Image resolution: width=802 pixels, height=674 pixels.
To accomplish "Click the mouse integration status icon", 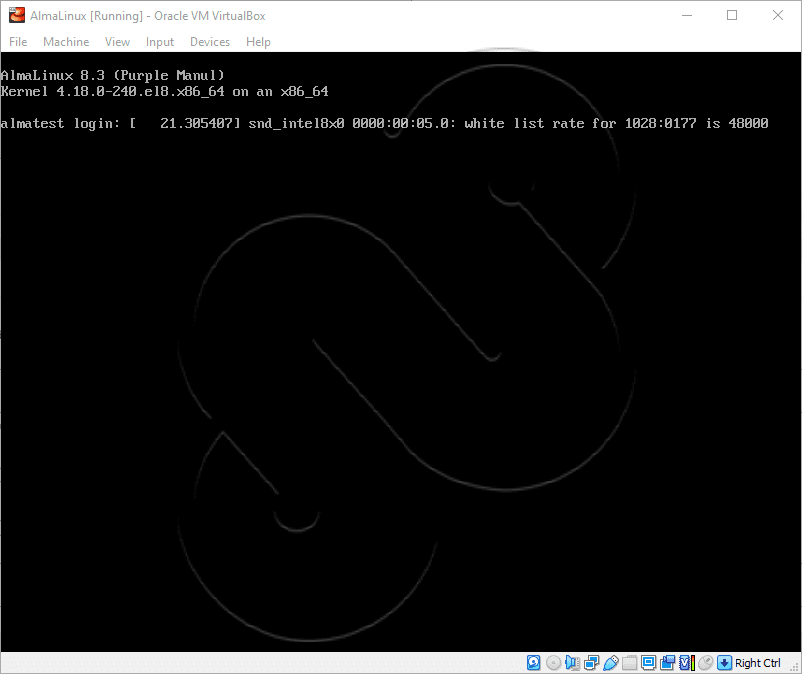I will 705,663.
